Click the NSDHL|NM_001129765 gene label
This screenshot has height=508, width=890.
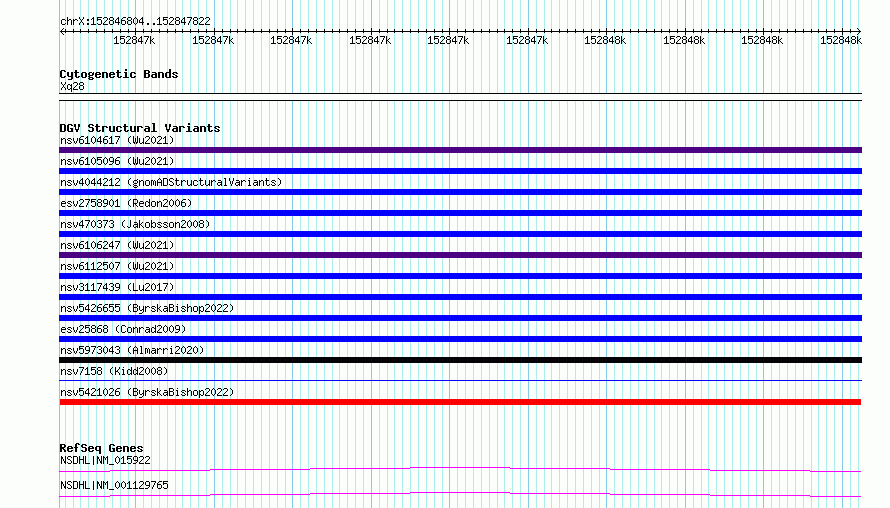(x=114, y=485)
